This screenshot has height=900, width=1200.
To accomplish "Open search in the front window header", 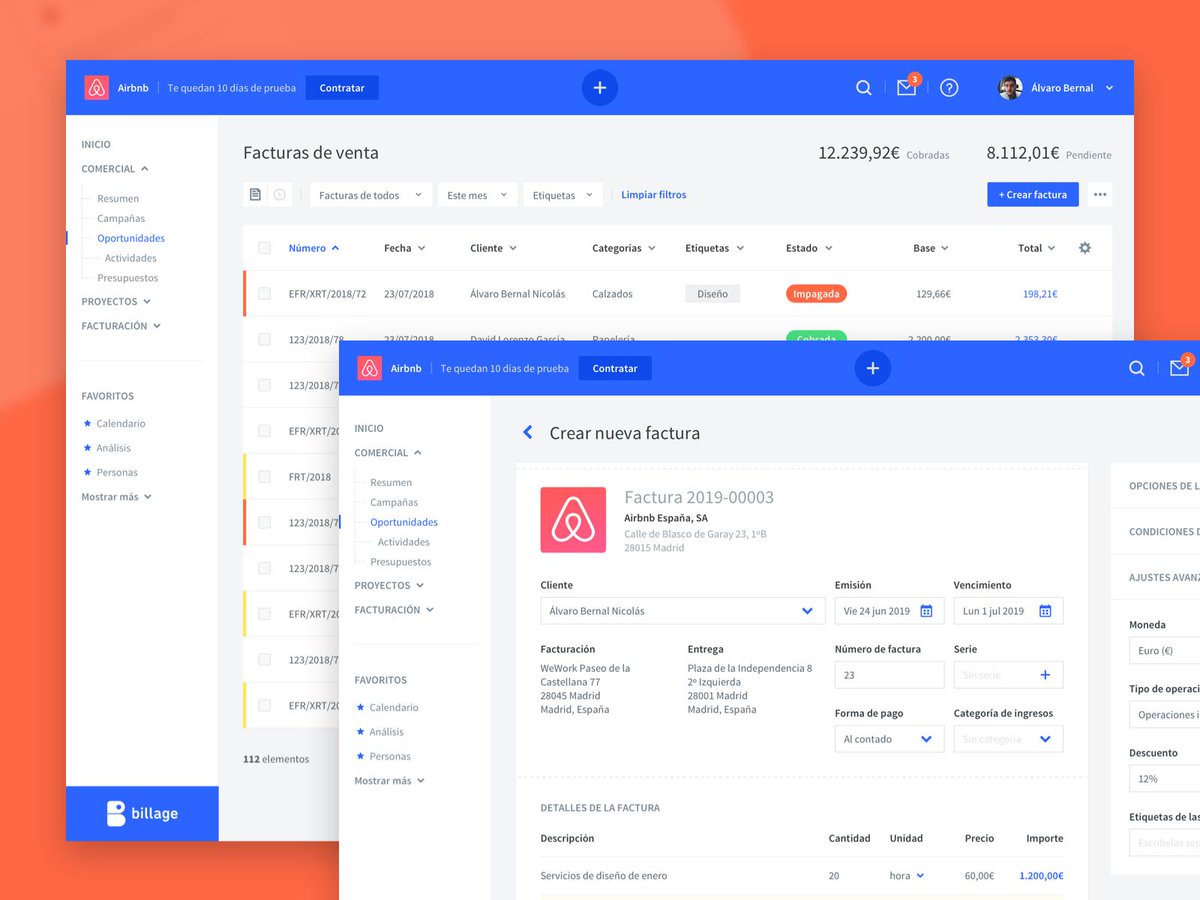I will pos(1137,368).
